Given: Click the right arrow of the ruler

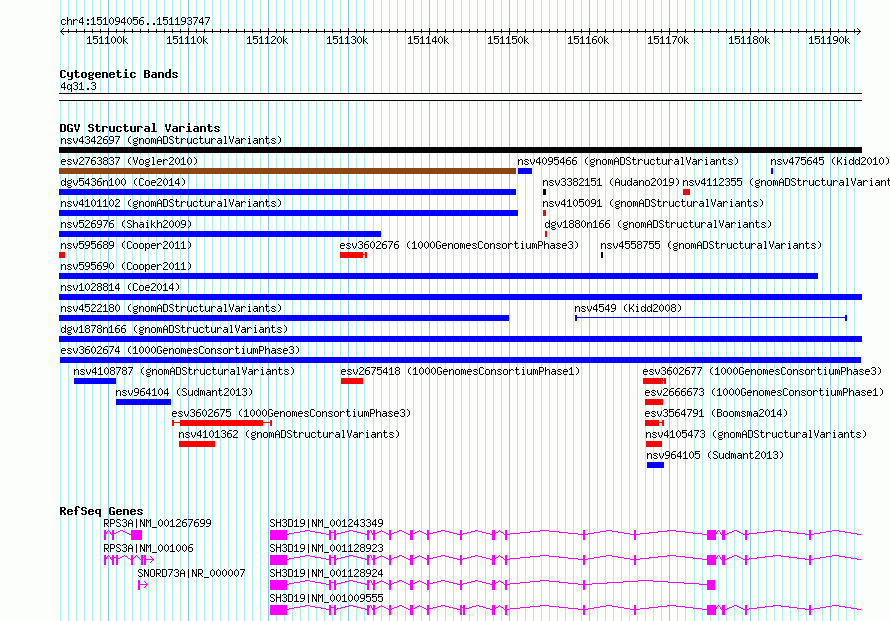Looking at the screenshot, I should (859, 31).
